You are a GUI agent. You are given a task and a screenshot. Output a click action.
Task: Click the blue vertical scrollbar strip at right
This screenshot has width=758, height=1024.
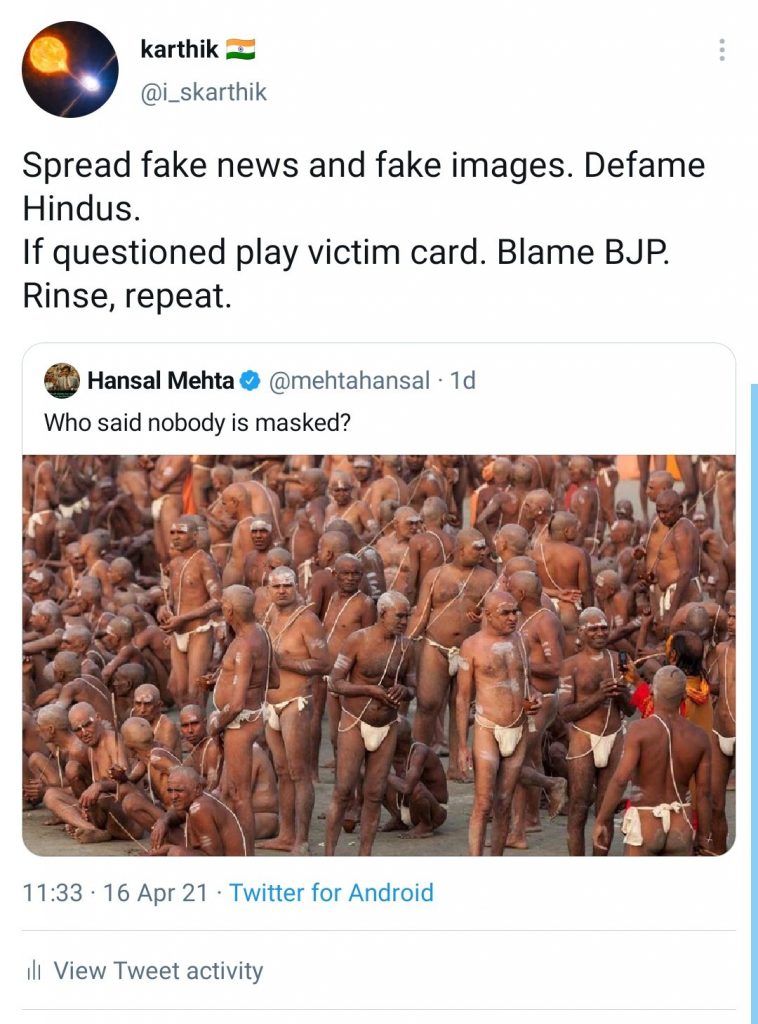click(x=754, y=700)
